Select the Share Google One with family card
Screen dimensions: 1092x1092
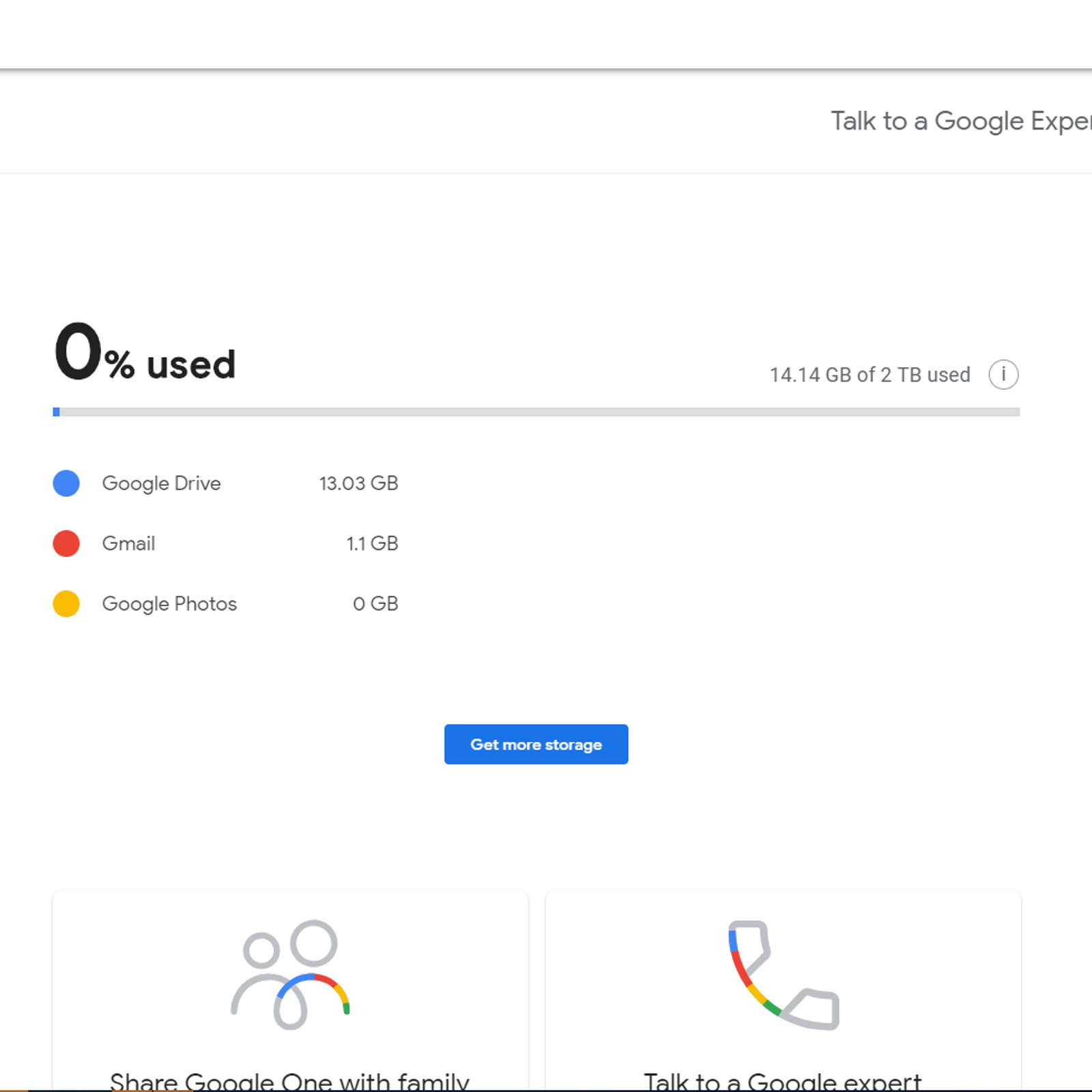290,990
